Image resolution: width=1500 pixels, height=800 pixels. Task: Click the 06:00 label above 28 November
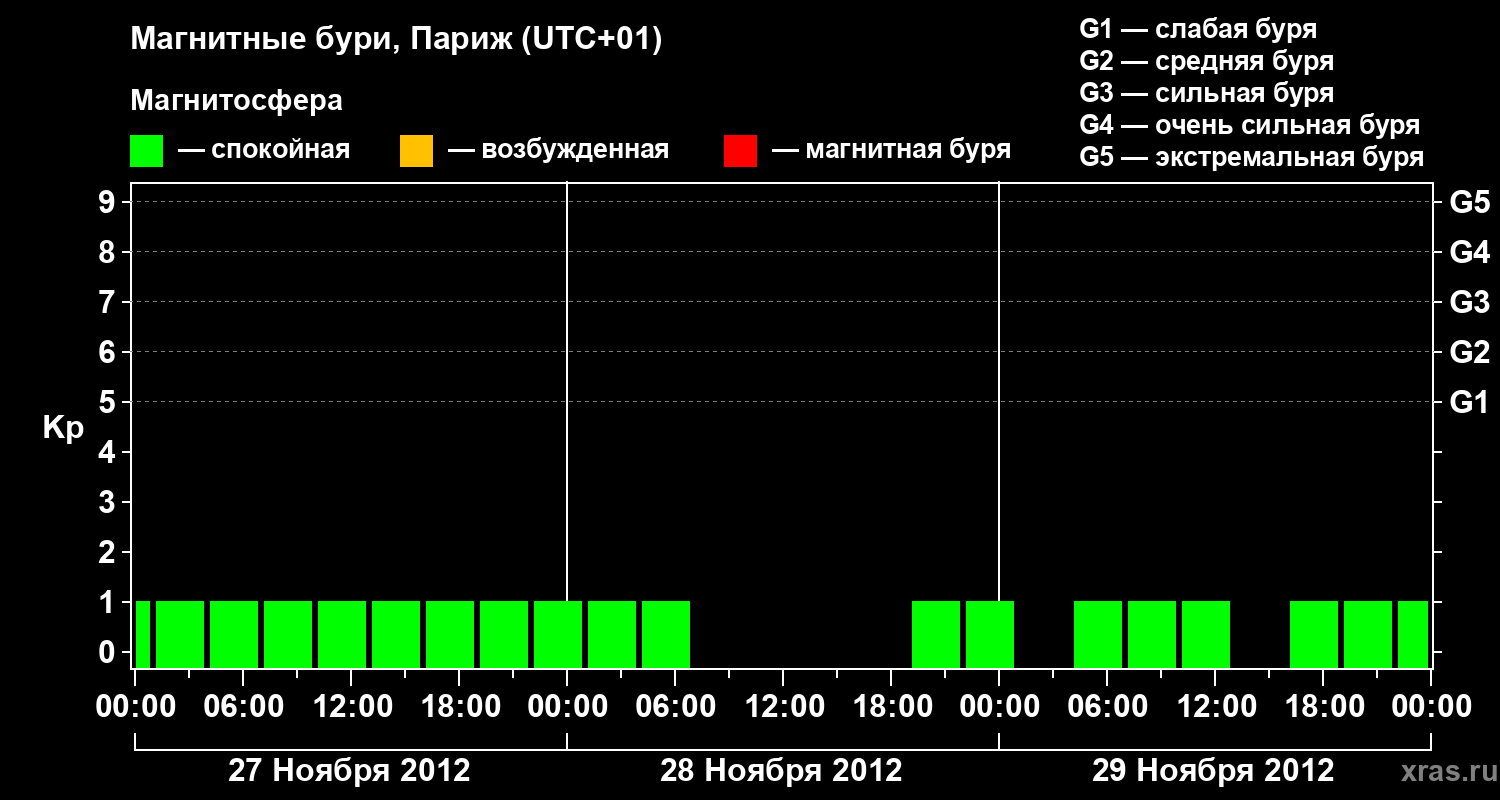(x=675, y=707)
